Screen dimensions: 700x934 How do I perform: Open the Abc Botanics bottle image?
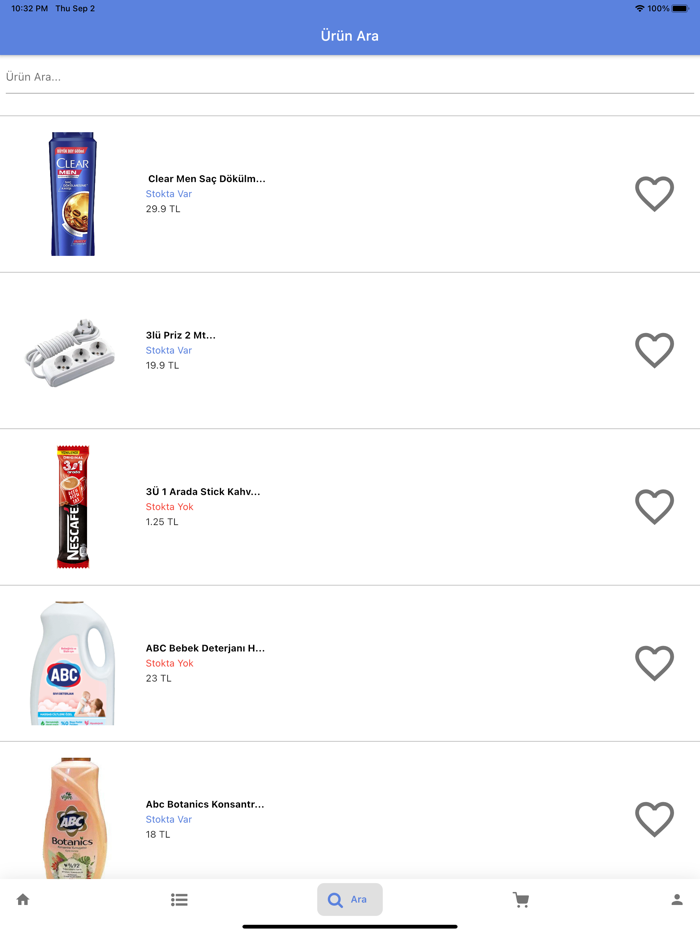72,817
